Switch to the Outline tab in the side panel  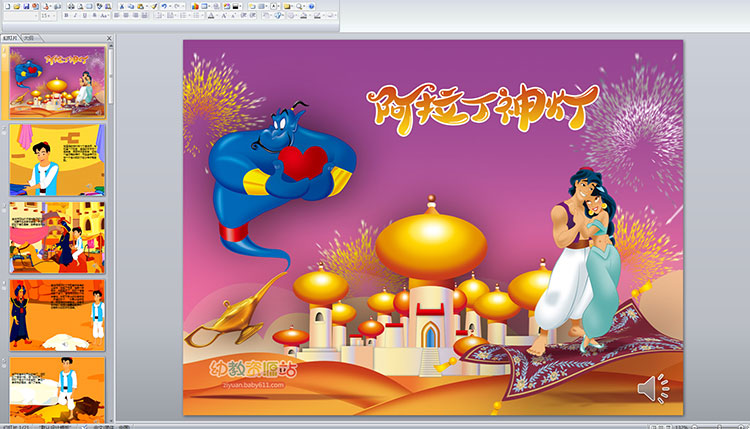(x=30, y=38)
